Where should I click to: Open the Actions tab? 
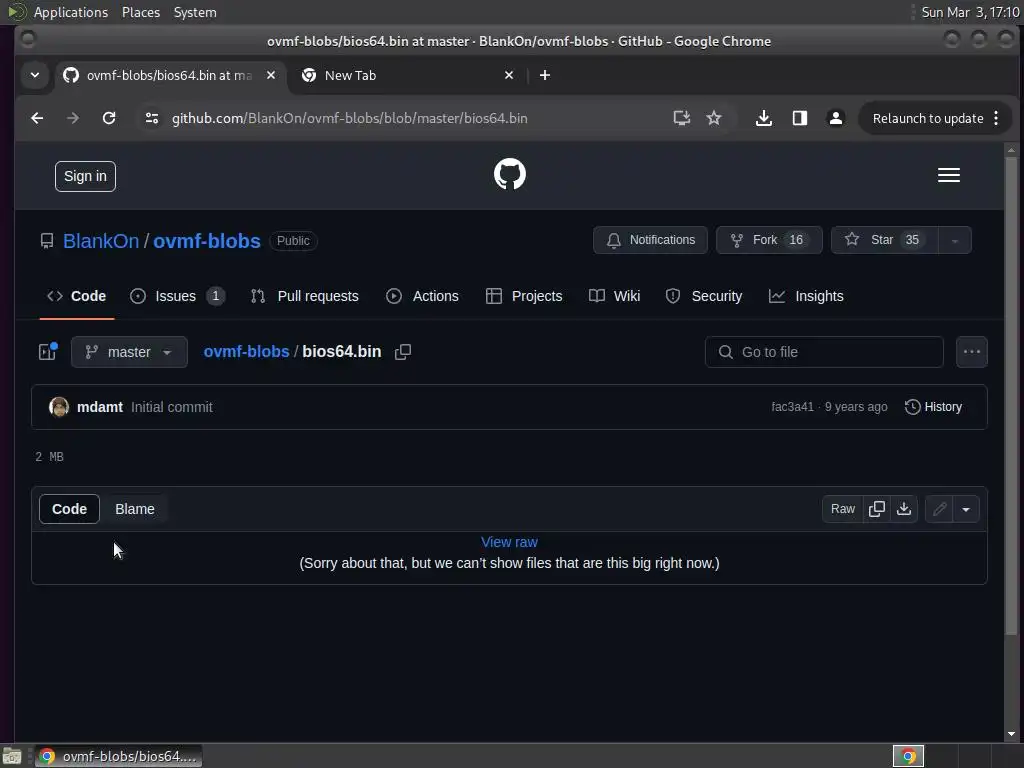coord(423,296)
